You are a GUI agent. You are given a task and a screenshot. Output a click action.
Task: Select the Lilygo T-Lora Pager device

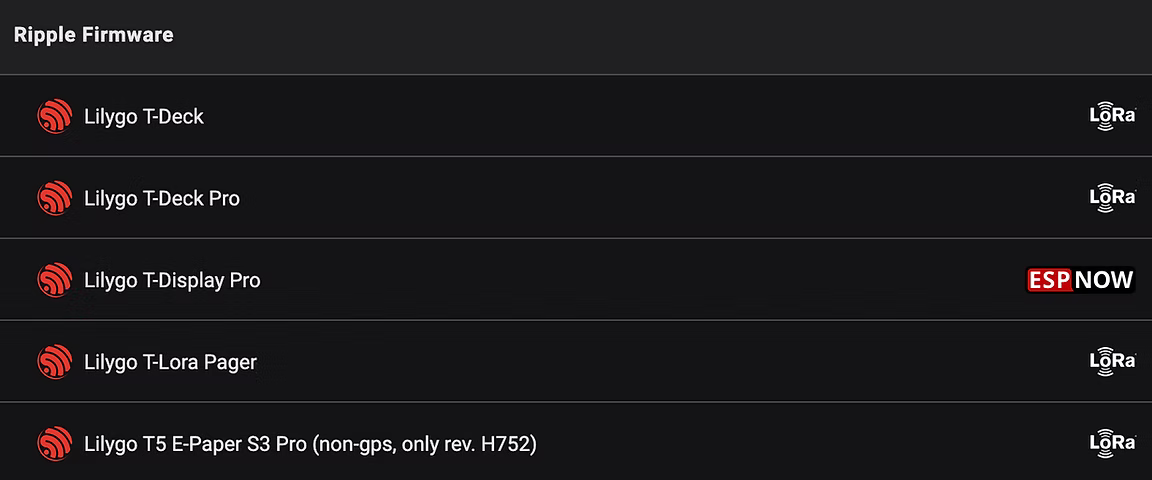(170, 362)
